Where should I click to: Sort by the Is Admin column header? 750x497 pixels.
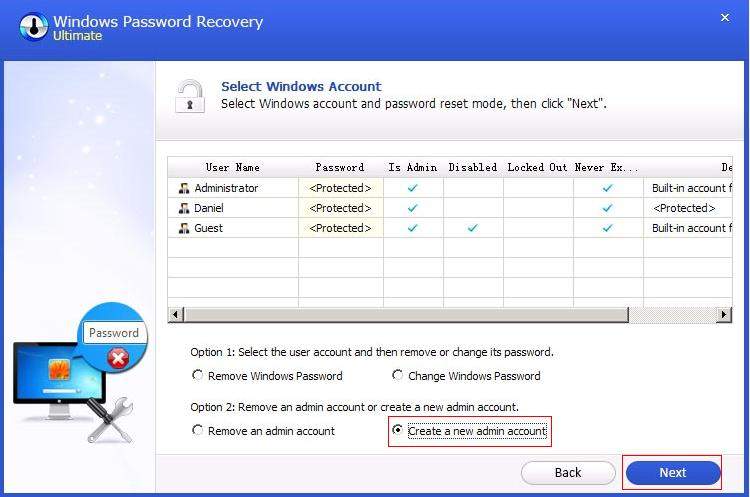pos(413,167)
